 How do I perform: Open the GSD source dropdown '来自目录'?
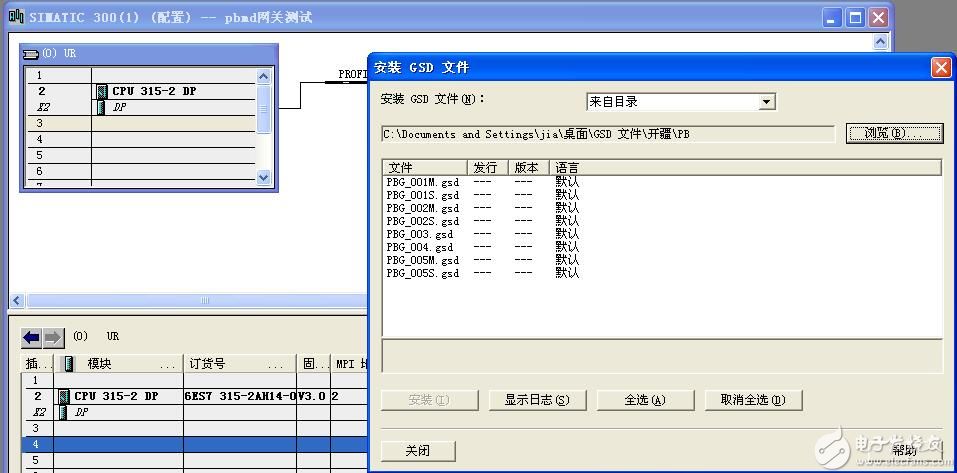pyautogui.click(x=767, y=102)
